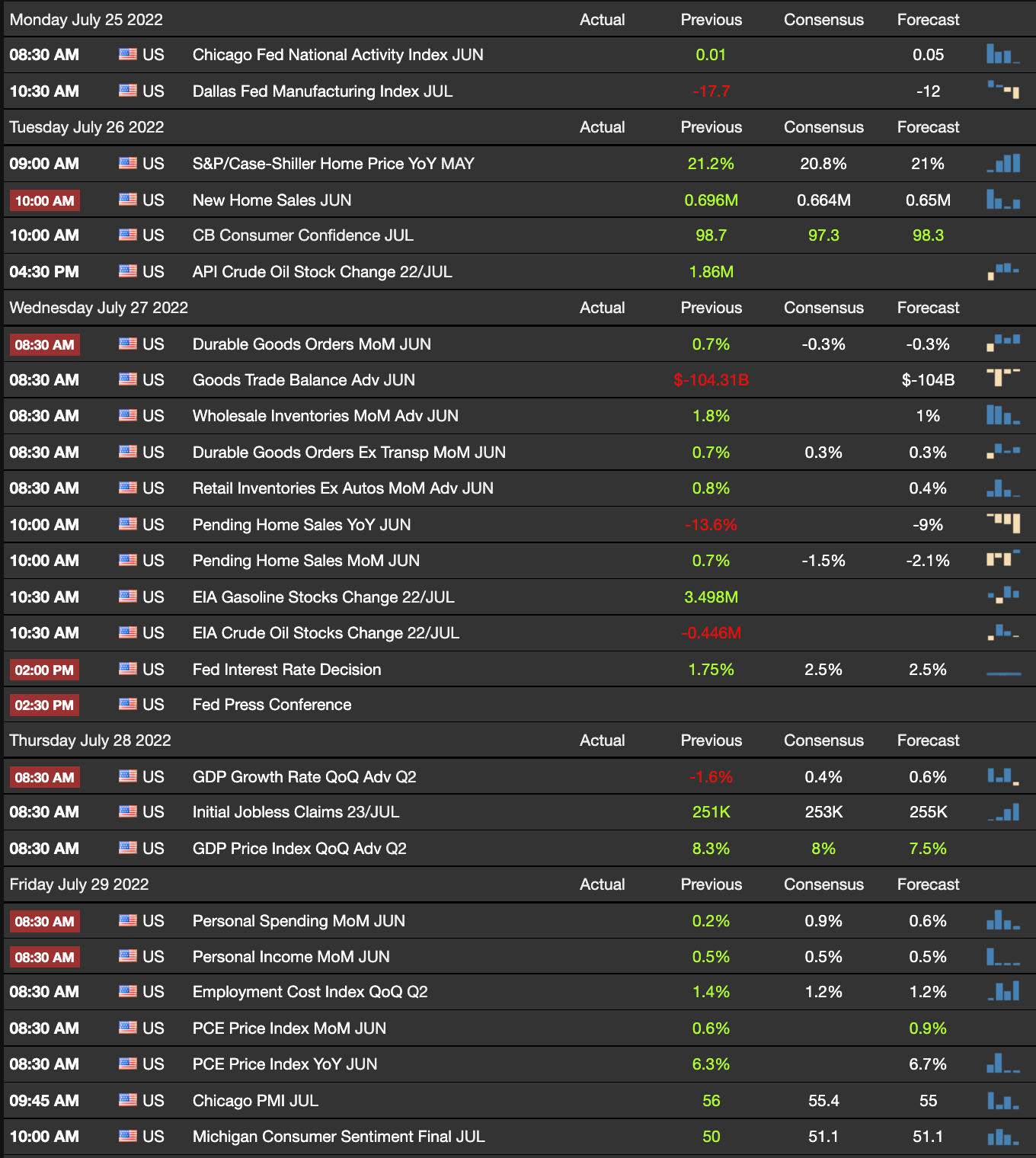Click the Previous column header under Thursday July 28
The width and height of the screenshot is (1036, 1158).
(711, 741)
